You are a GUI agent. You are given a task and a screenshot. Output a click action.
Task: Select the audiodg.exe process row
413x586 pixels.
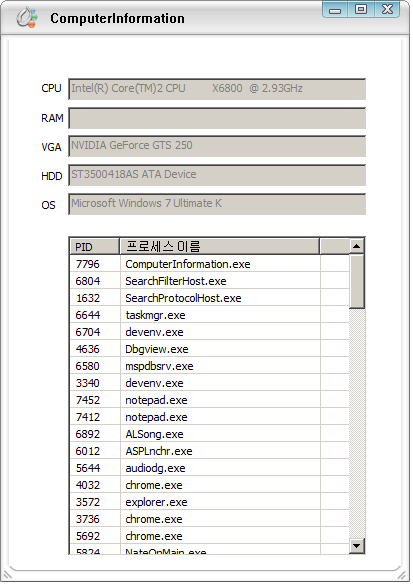point(209,468)
